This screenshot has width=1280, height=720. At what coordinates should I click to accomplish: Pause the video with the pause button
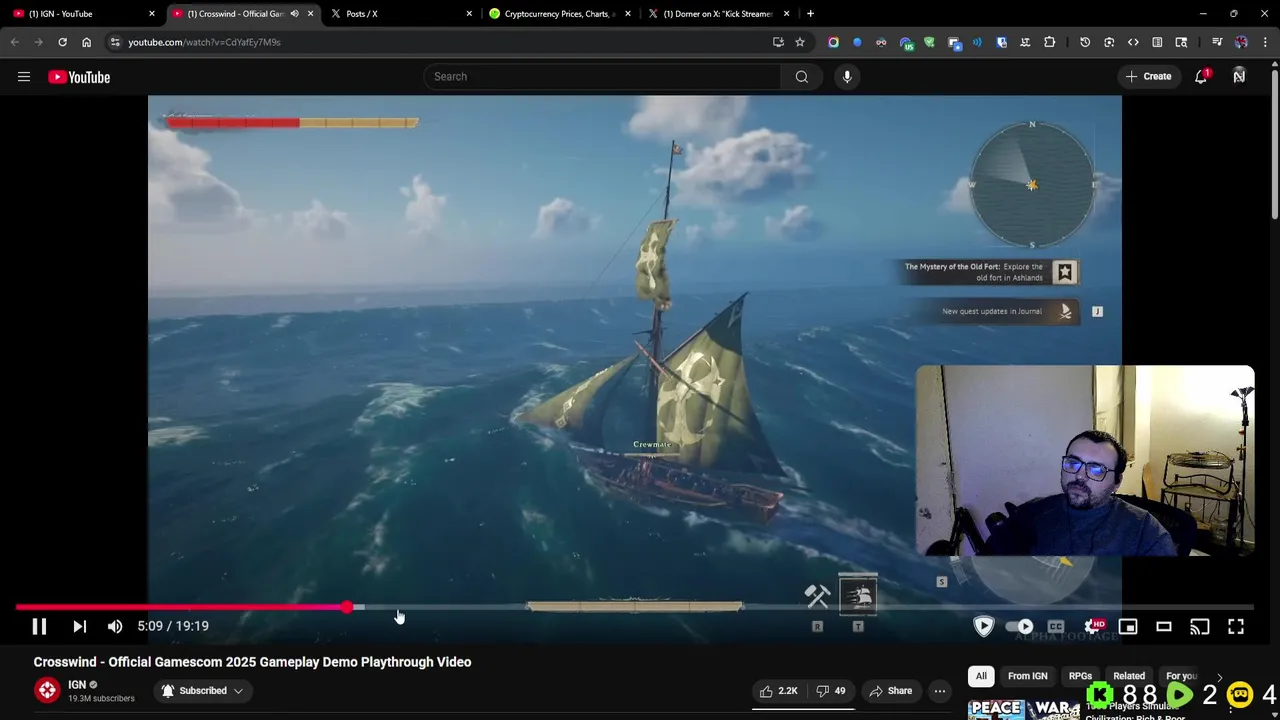[39, 626]
